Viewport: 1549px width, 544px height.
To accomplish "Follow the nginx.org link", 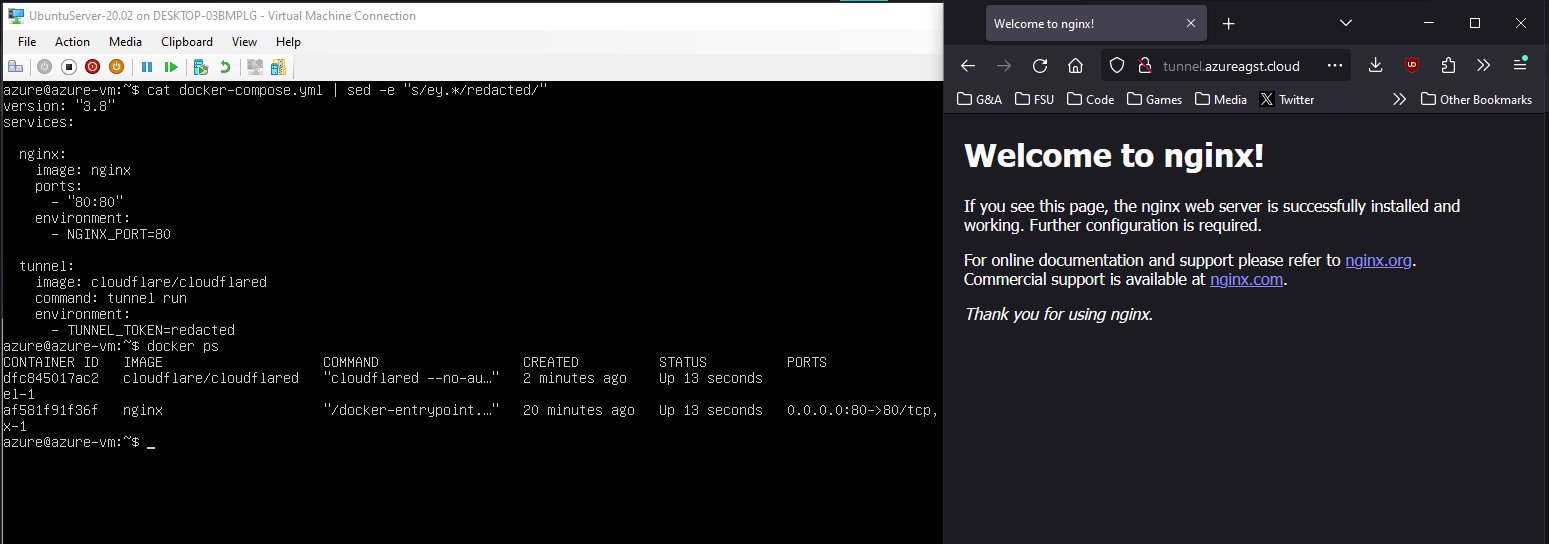I will pos(1378,260).
